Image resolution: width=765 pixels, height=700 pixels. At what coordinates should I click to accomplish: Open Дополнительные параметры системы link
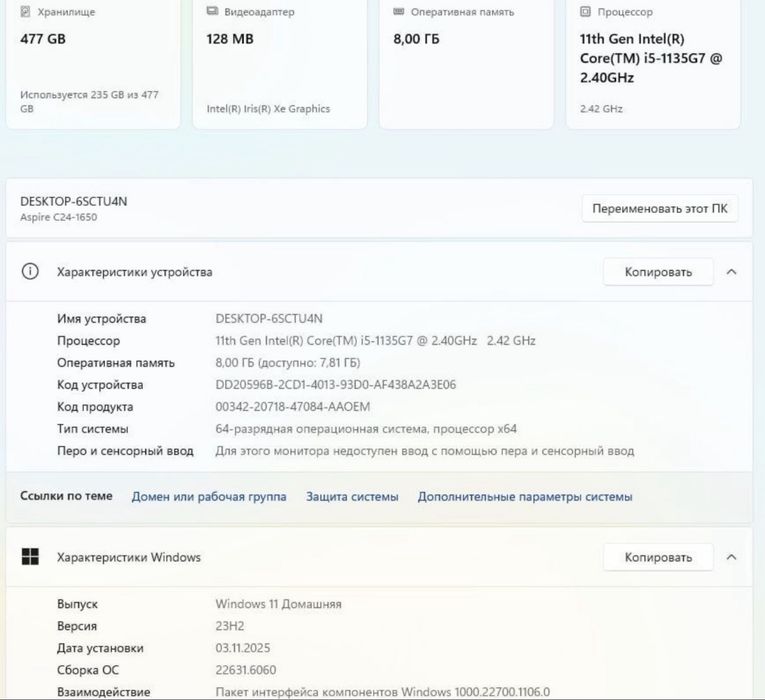(x=525, y=497)
